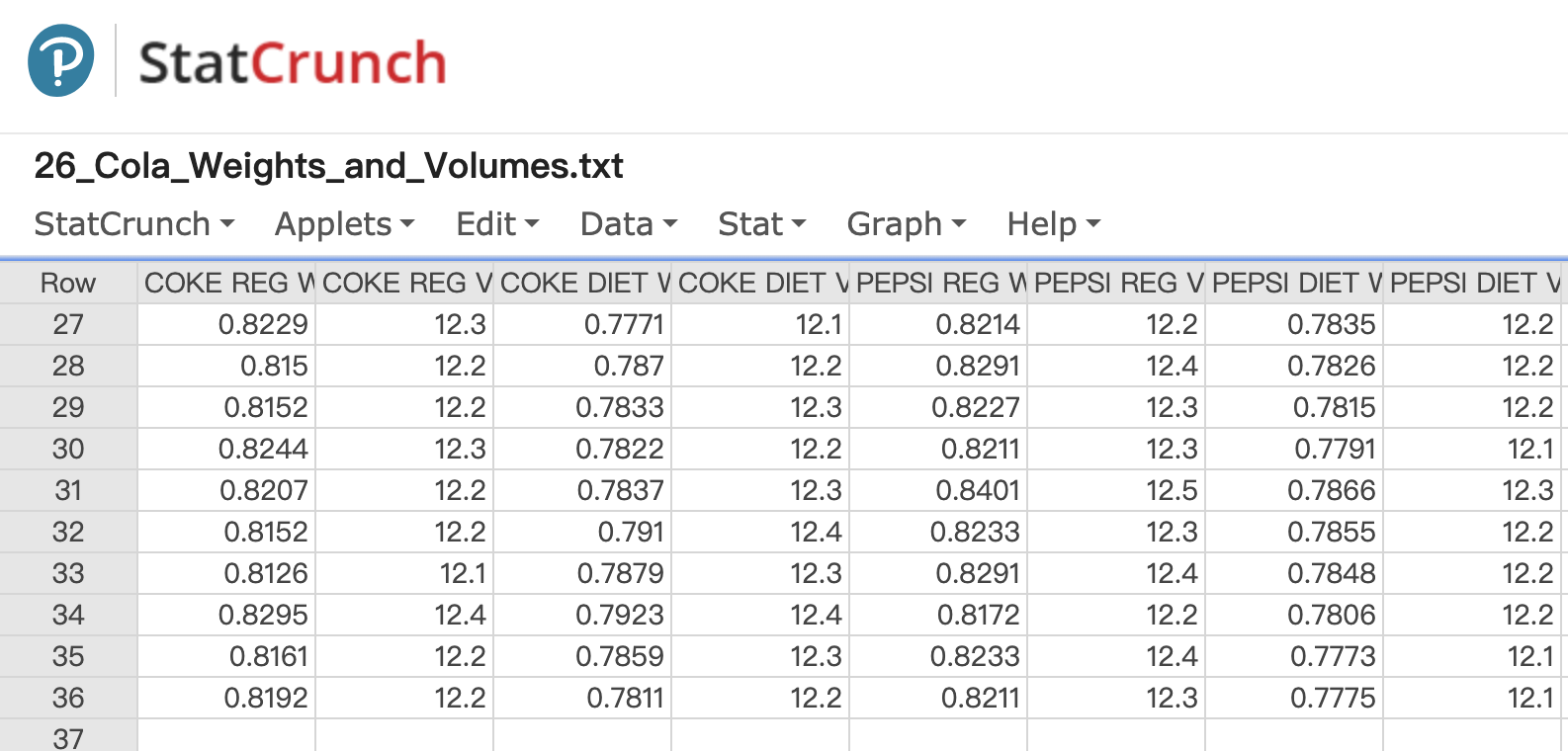Screen dimensions: 1568x751
Task: Click cell with value 0.7826
Action: point(1294,366)
